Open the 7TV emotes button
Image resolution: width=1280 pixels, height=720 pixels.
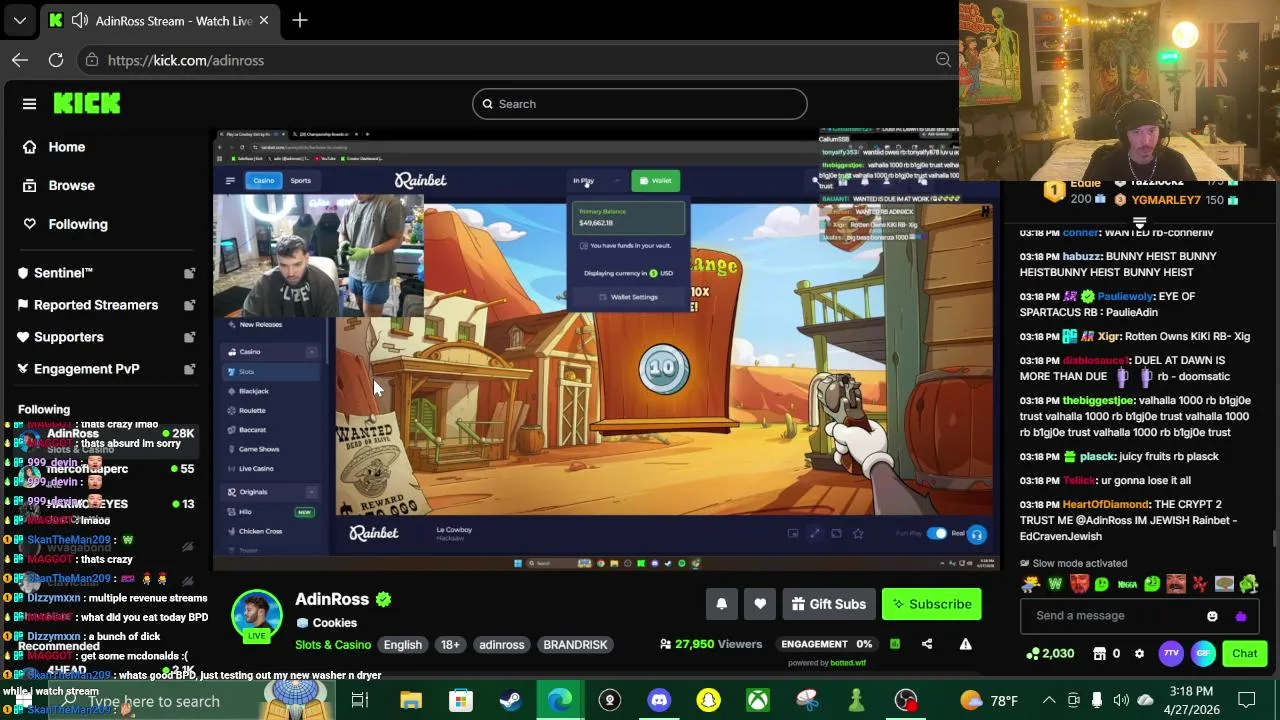[x=1171, y=654]
